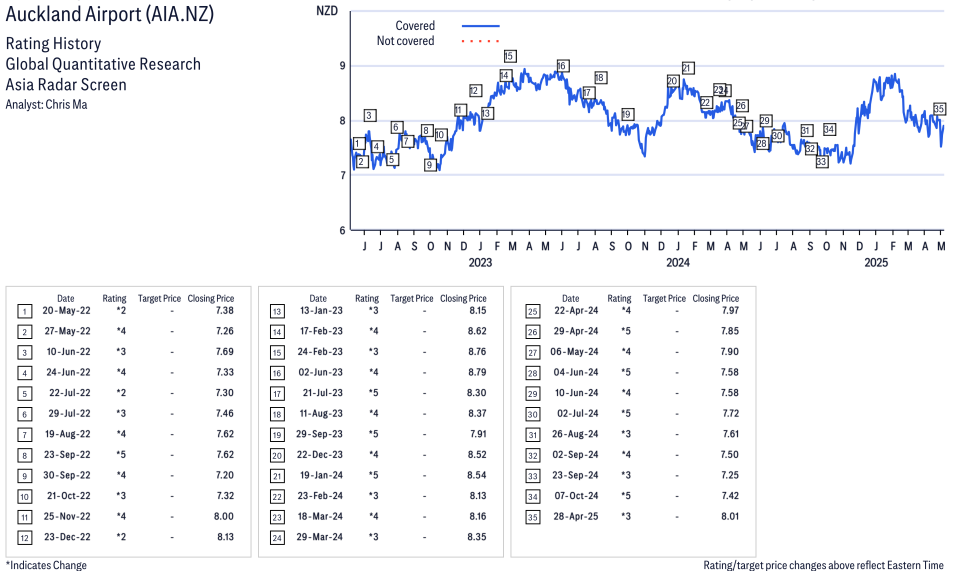
Task: Click the 29-Sep-23 date cell
Action: click(x=319, y=434)
